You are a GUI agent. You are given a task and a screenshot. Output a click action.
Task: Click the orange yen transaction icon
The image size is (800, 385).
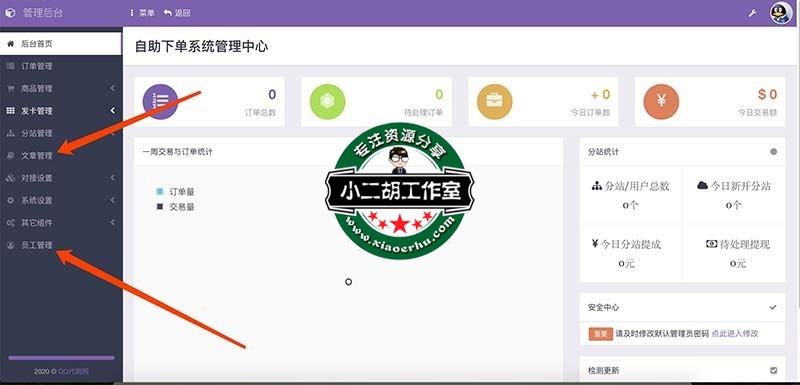(661, 101)
